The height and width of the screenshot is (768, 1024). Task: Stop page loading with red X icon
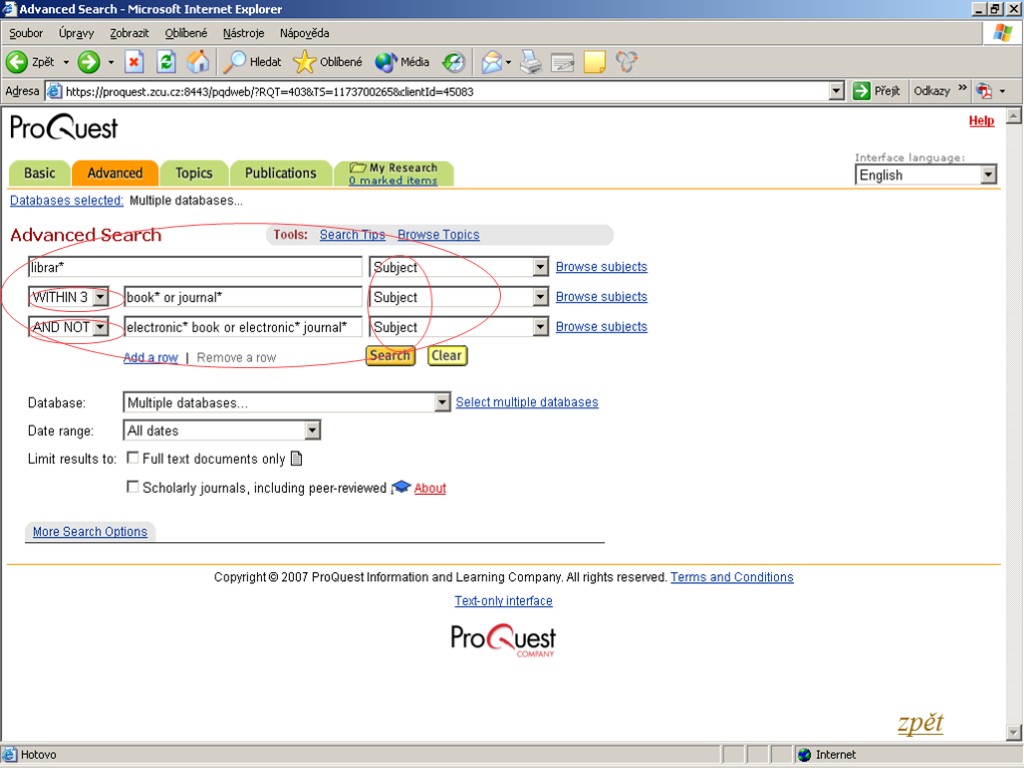pos(134,62)
